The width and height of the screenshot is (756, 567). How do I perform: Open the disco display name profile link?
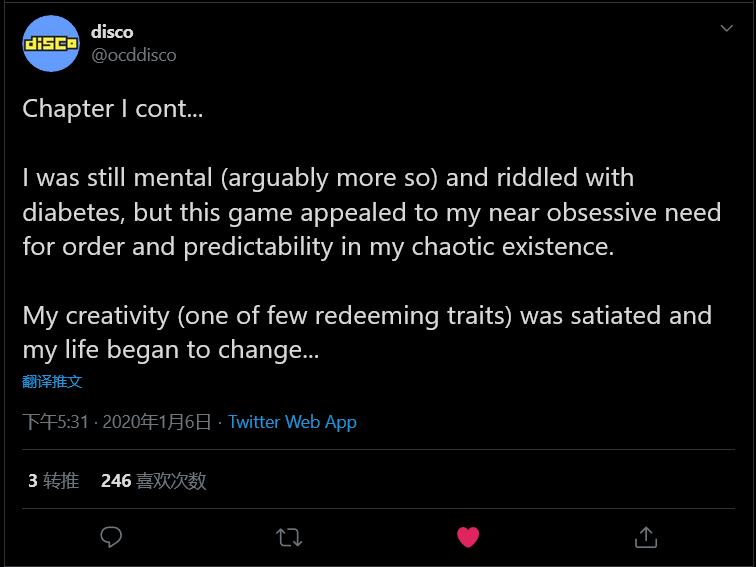click(x=112, y=31)
